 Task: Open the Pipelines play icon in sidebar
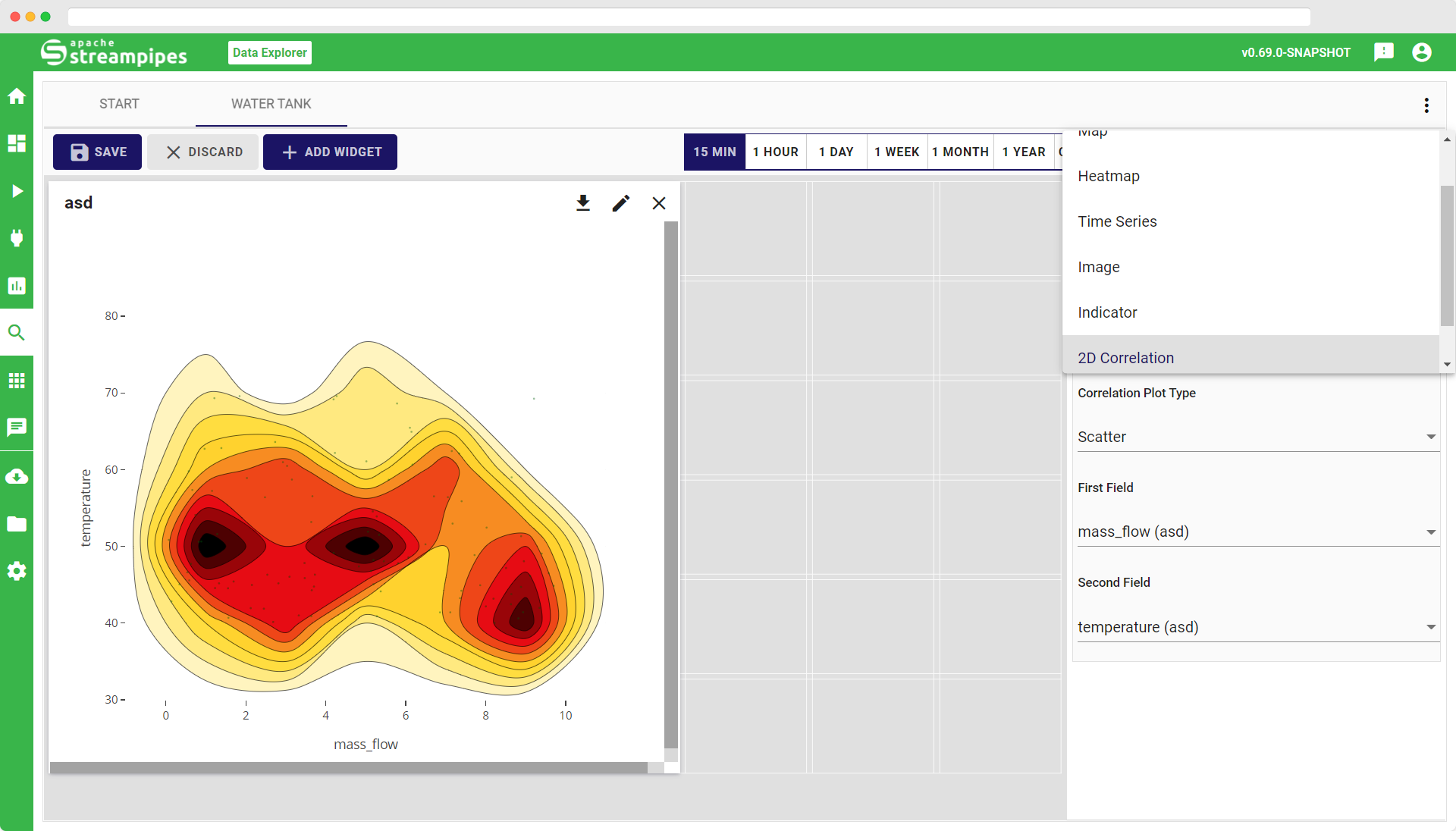point(17,191)
